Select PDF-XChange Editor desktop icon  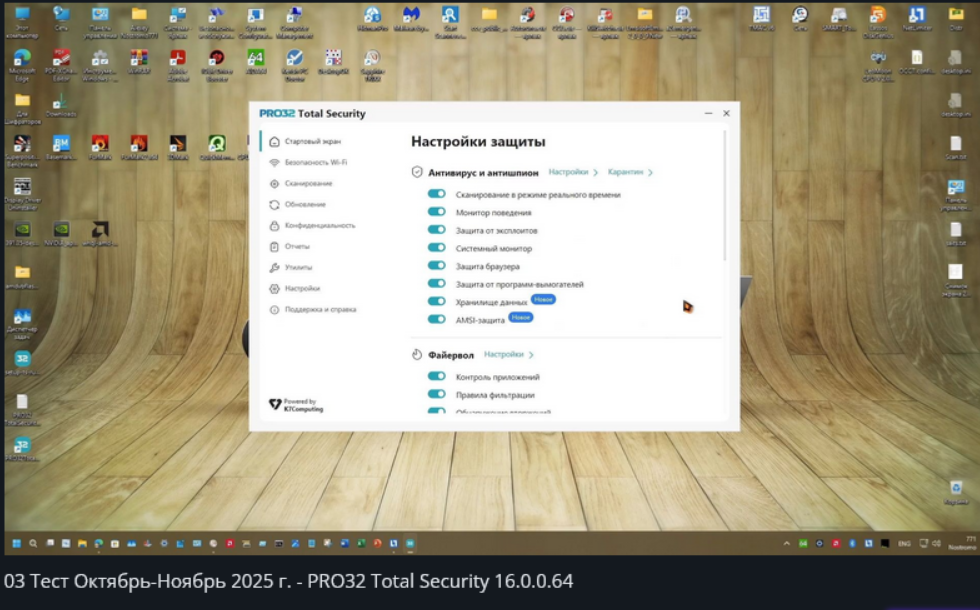(x=61, y=65)
